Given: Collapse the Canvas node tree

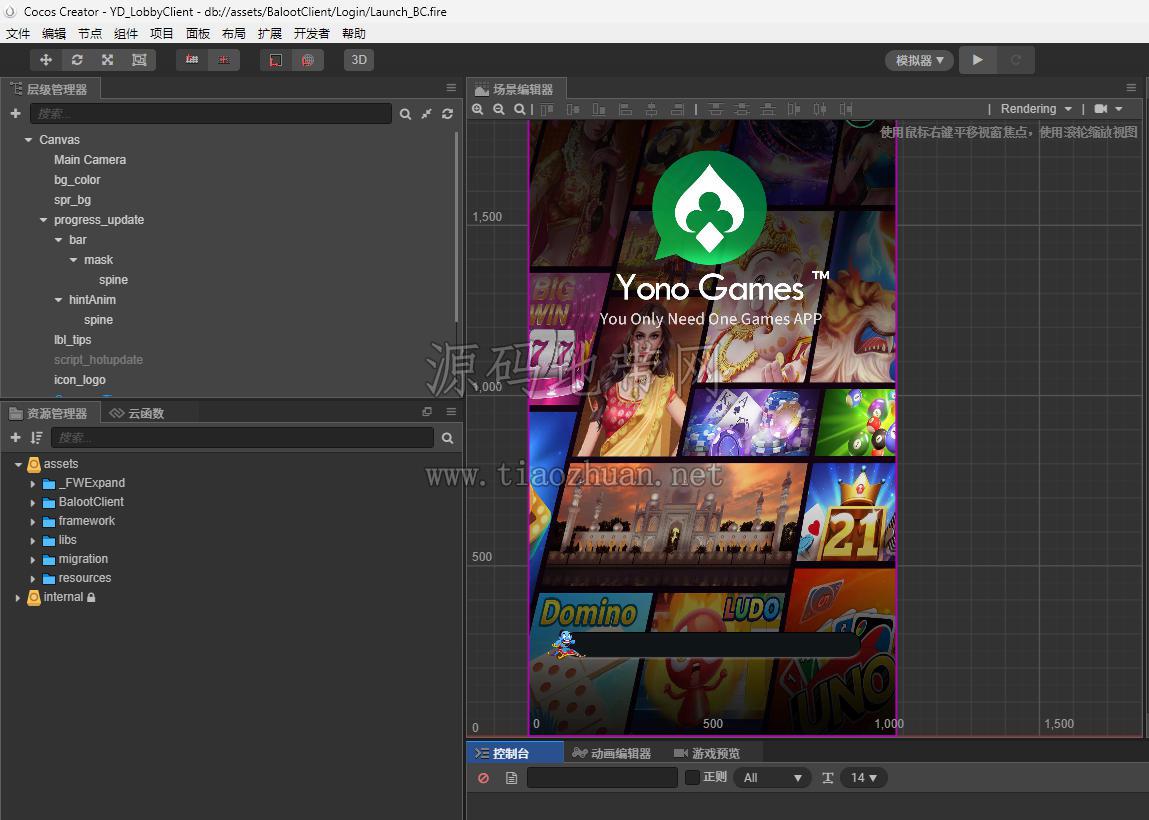Looking at the screenshot, I should point(29,139).
